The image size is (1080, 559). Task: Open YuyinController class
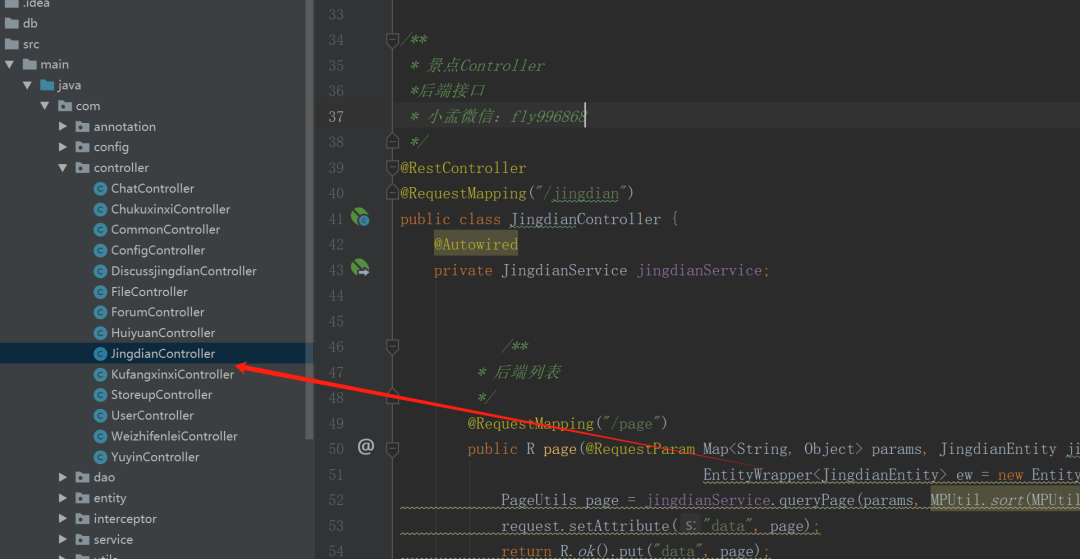click(x=155, y=457)
